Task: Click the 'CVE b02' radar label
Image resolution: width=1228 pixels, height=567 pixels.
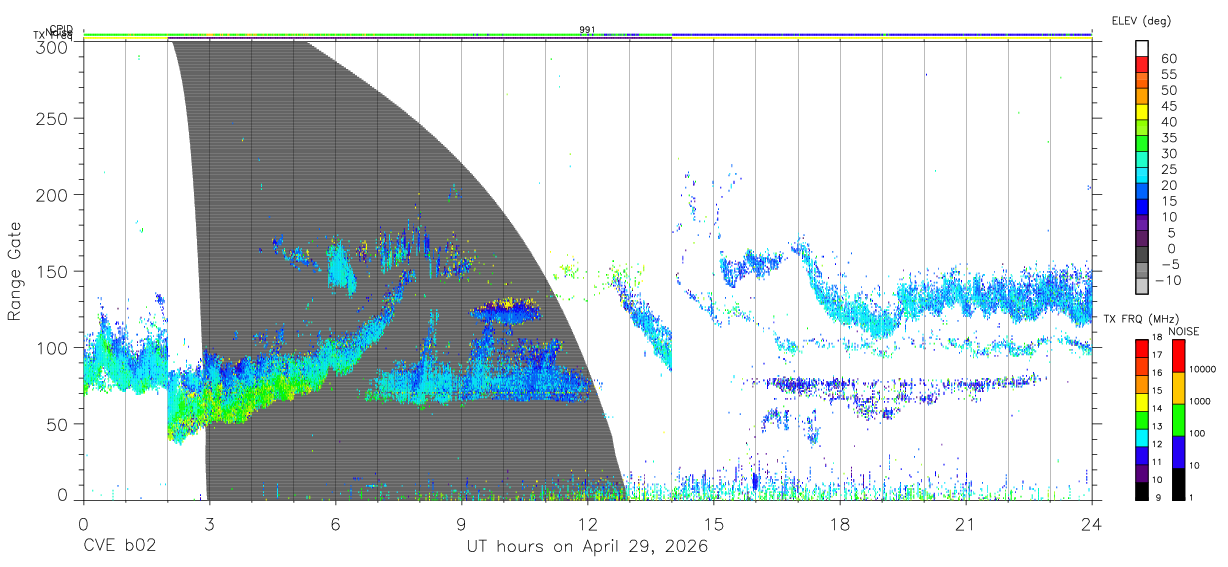Action: click(x=118, y=547)
